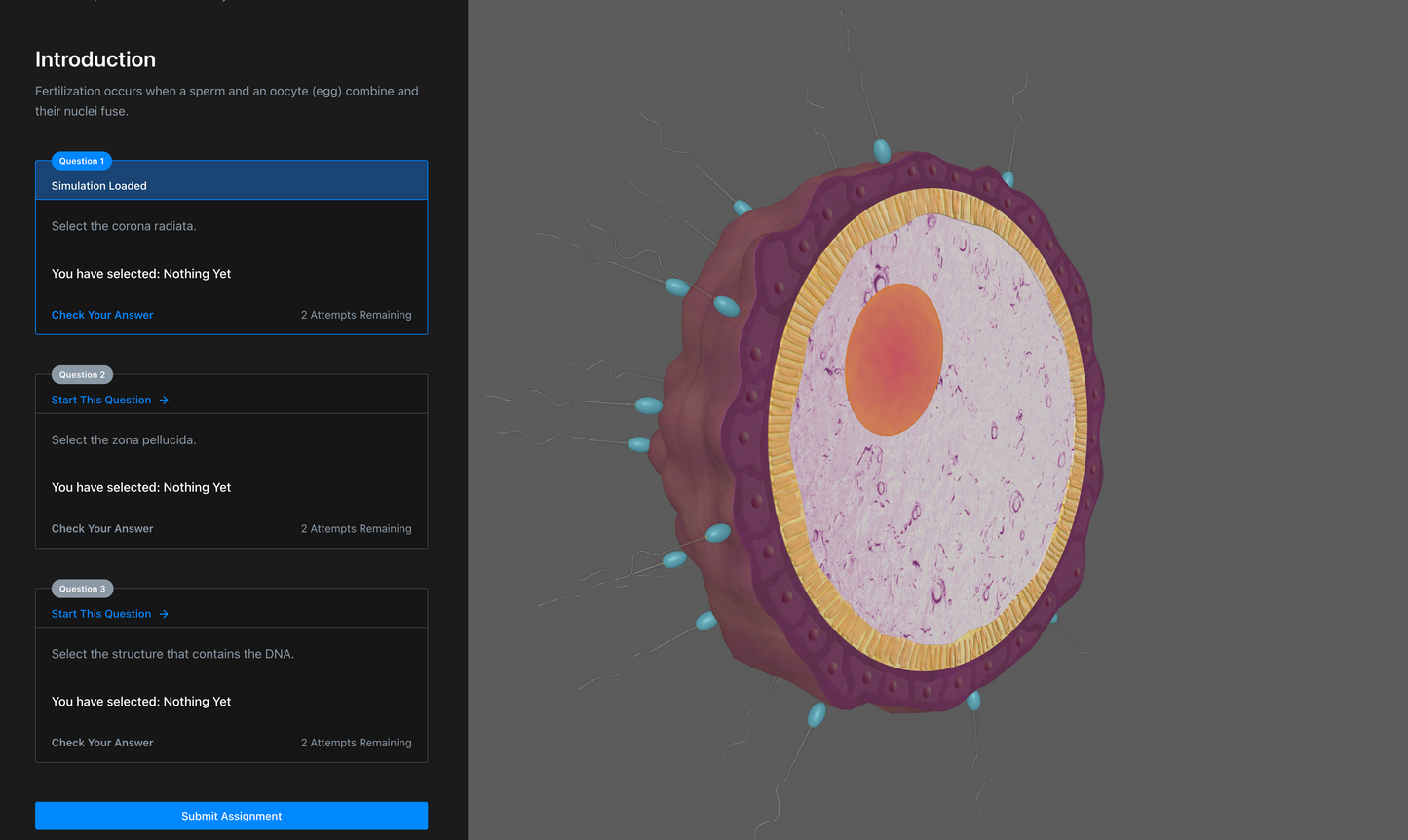The width and height of the screenshot is (1408, 840).
Task: Click the arrow icon beside Start This Question under Question 2
Action: click(166, 400)
